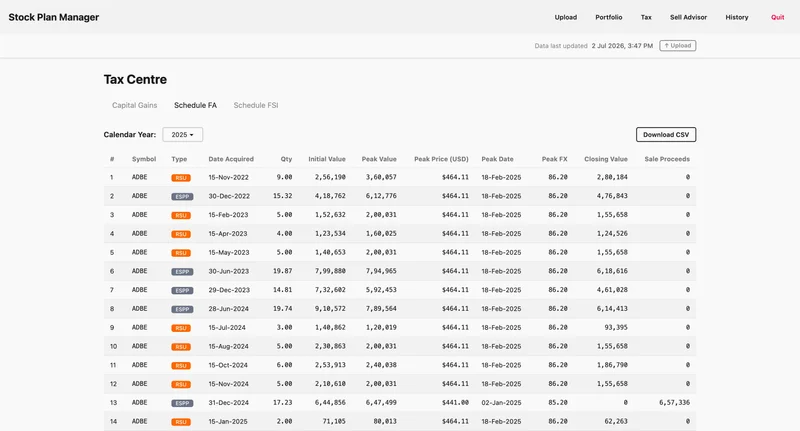800x431 pixels.
Task: Switch to the Capital Gains tab
Action: coord(135,105)
